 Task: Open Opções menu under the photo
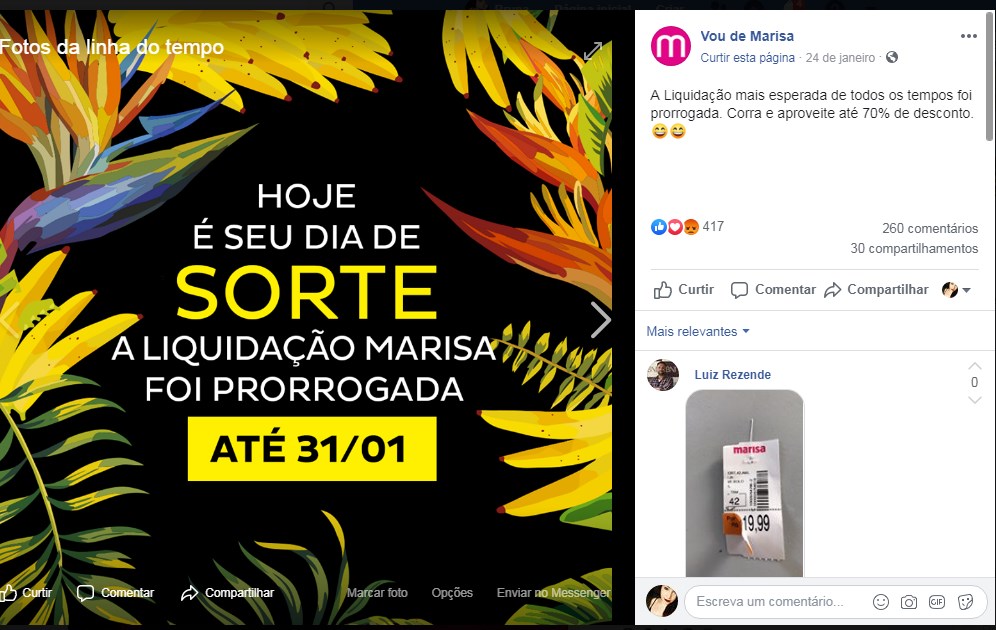[x=452, y=593]
